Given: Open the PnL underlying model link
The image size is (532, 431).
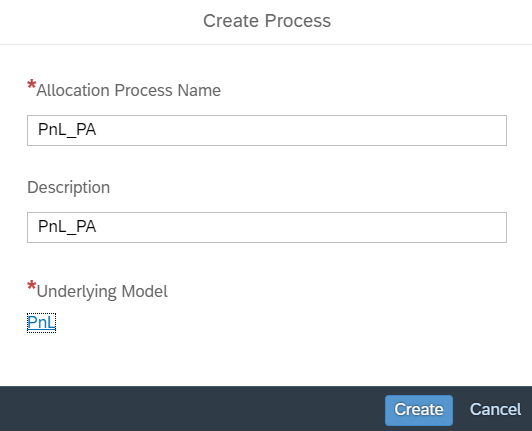Looking at the screenshot, I should (41, 323).
